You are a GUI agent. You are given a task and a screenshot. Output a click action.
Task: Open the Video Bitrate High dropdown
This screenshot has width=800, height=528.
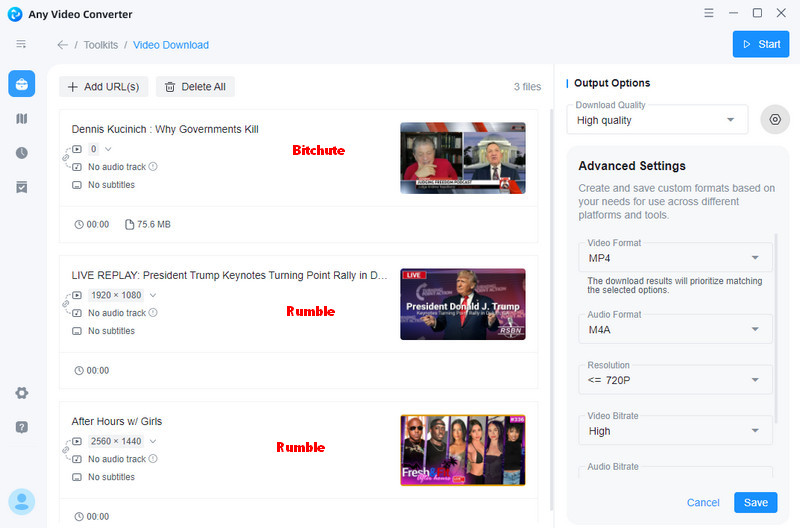click(x=675, y=431)
